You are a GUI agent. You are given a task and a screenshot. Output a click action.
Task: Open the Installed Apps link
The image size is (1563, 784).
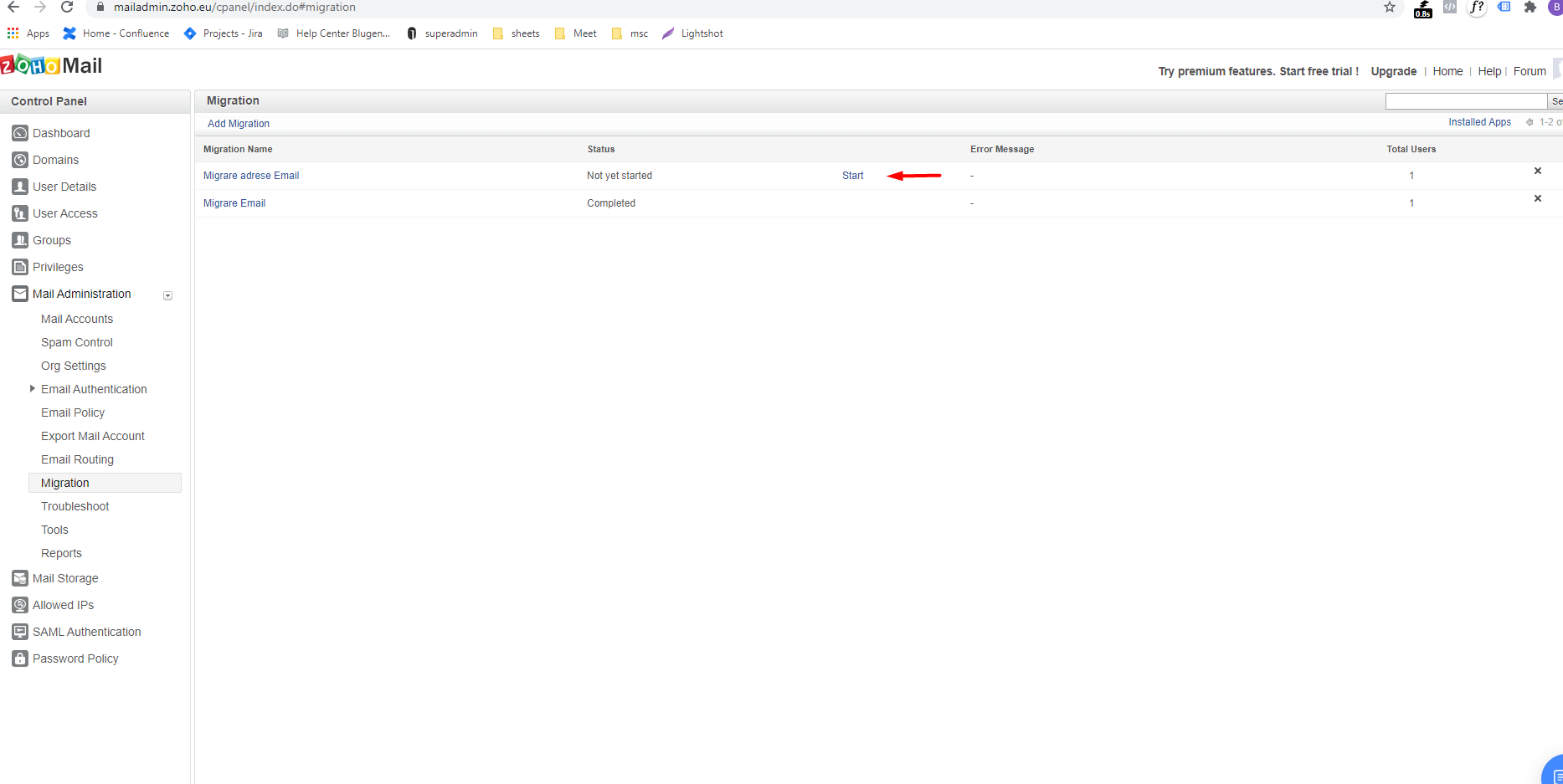[x=1479, y=122]
